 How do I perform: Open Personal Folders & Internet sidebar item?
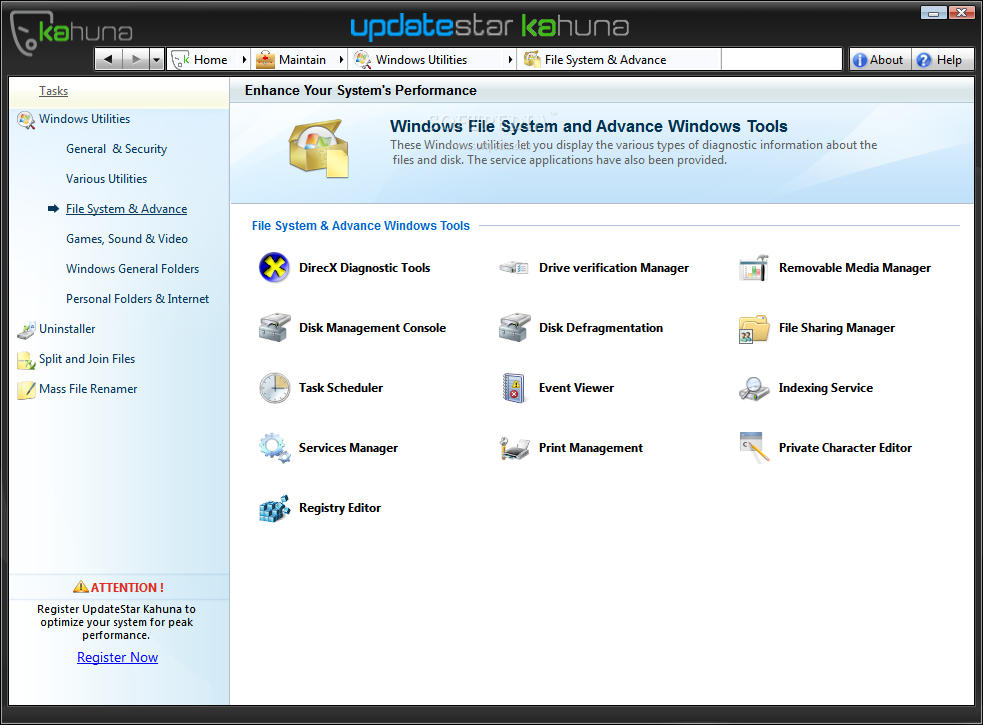138,299
